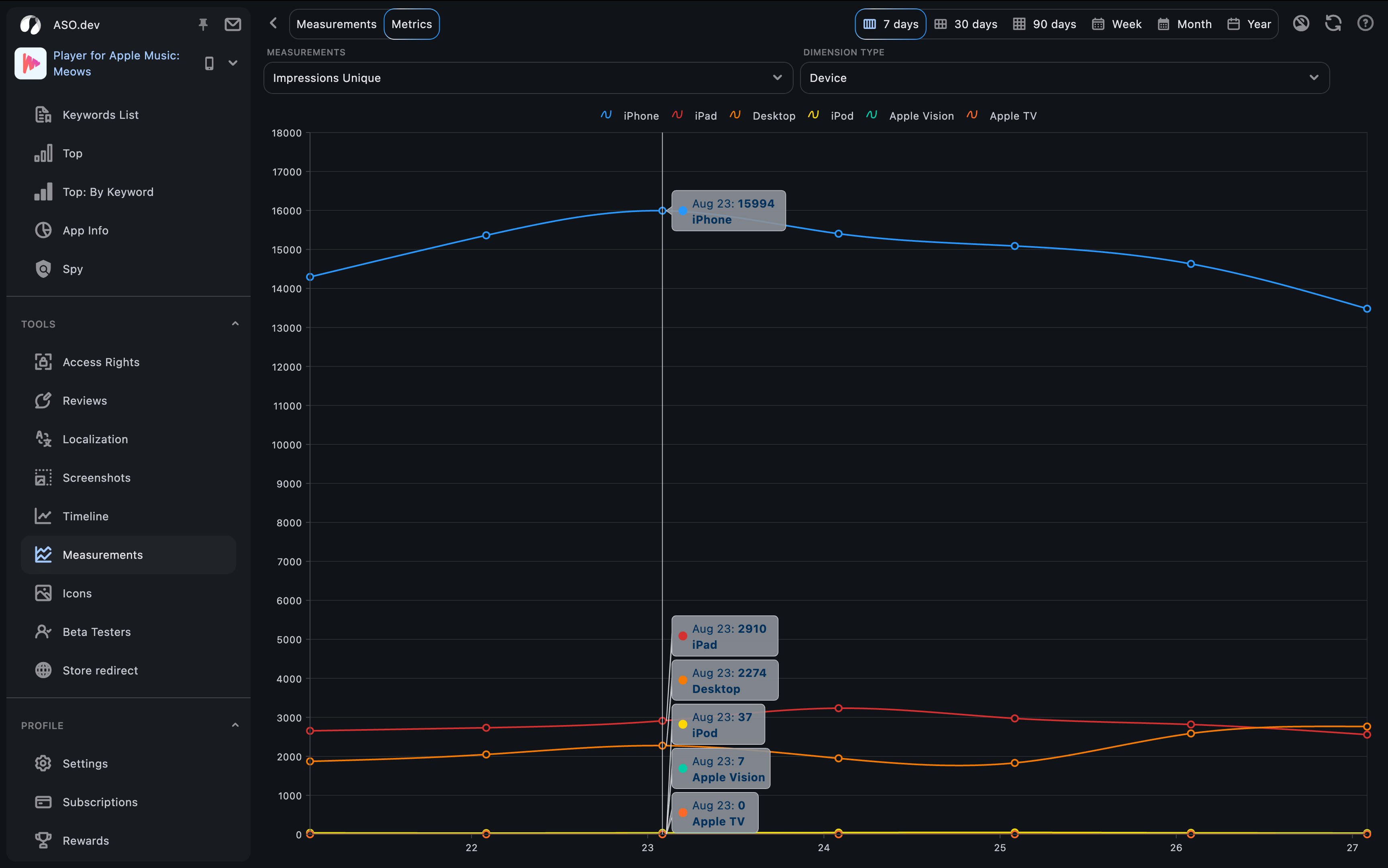
Task: Select the 7 days range
Action: (891, 24)
